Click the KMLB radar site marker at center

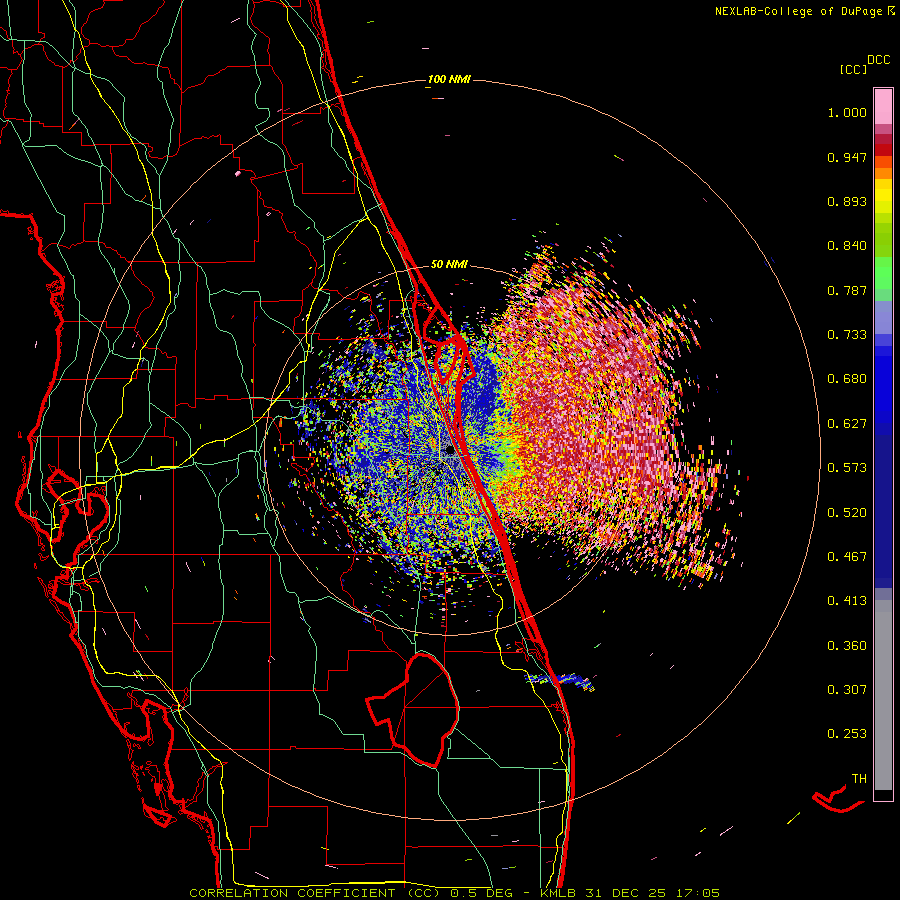(x=450, y=451)
